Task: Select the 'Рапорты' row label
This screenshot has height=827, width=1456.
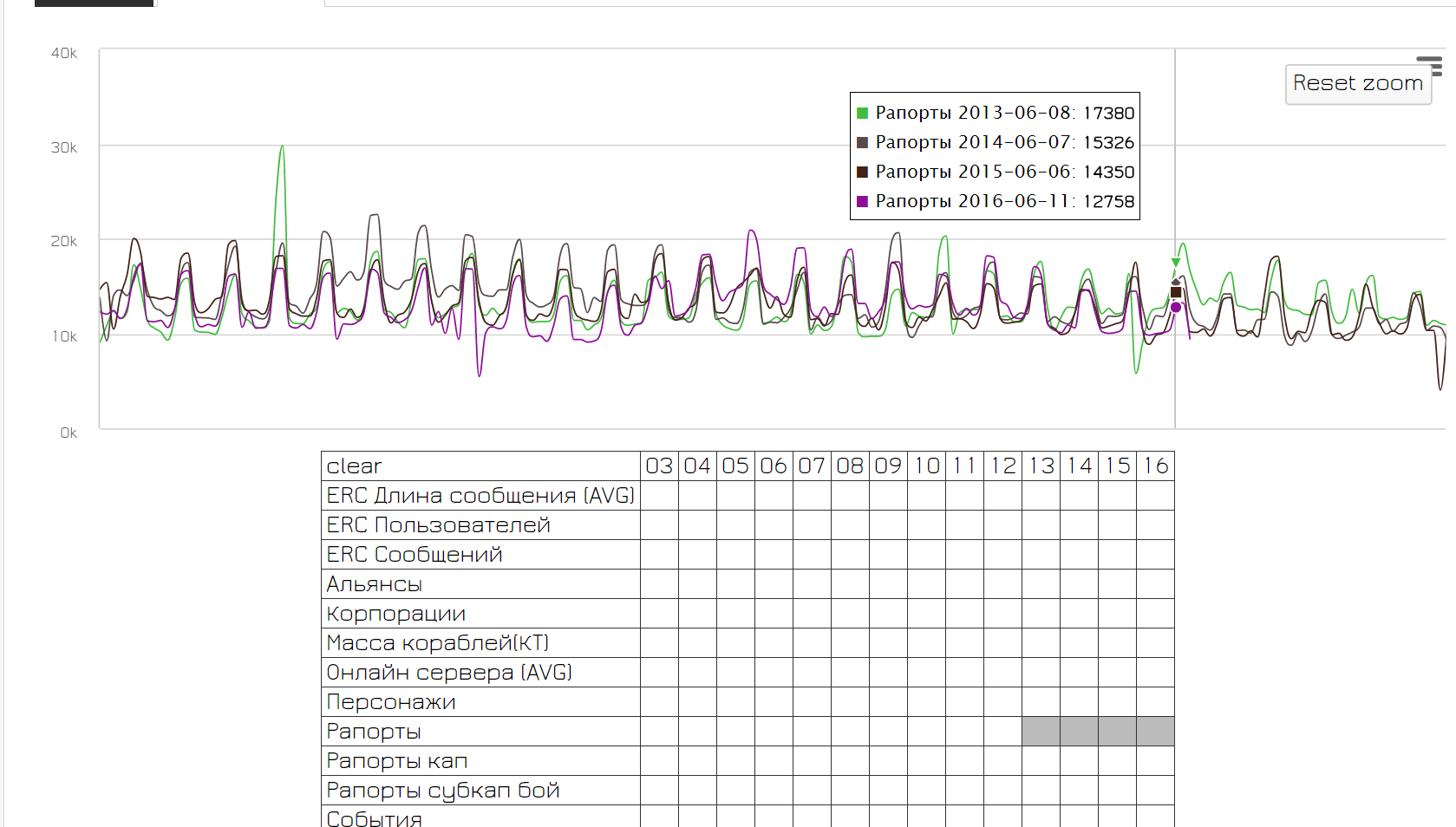Action: 480,732
